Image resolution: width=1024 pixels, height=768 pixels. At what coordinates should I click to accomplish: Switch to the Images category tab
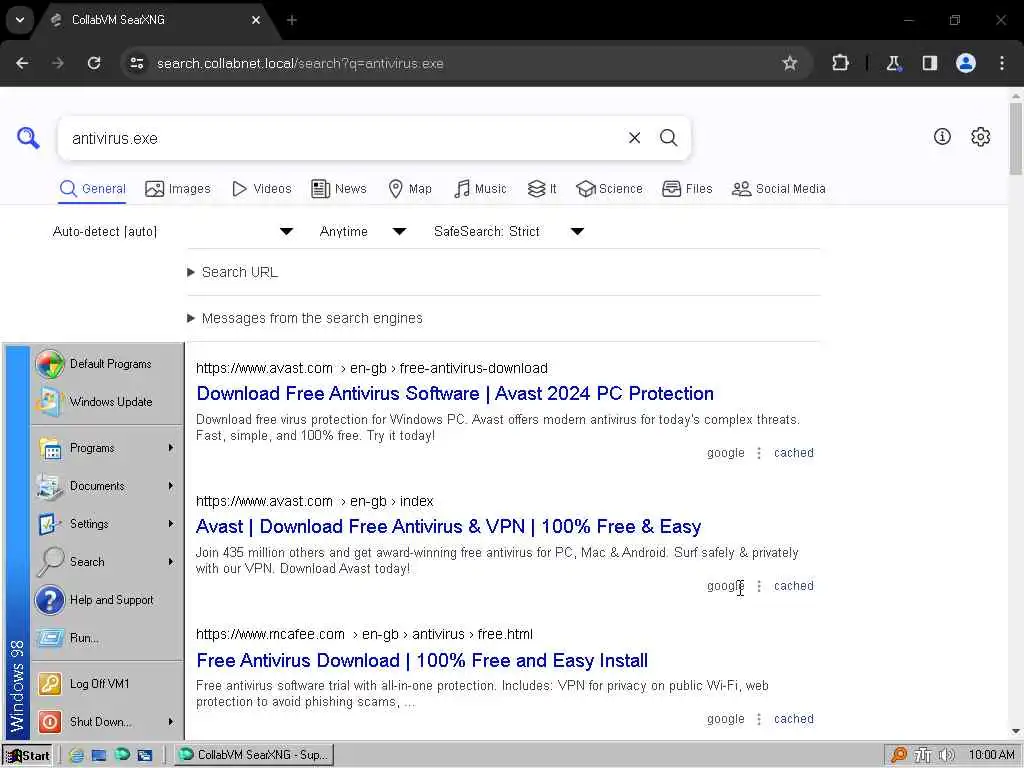178,189
